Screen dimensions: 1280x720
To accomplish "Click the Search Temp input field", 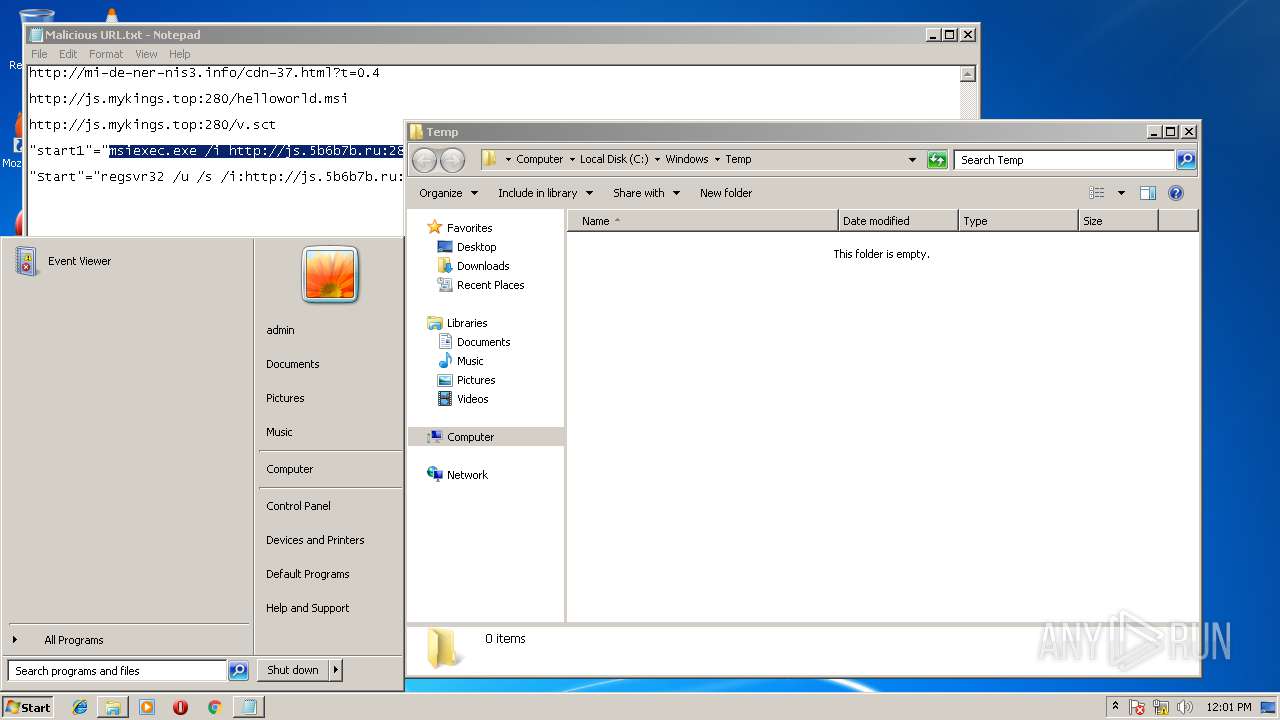I will [1064, 160].
